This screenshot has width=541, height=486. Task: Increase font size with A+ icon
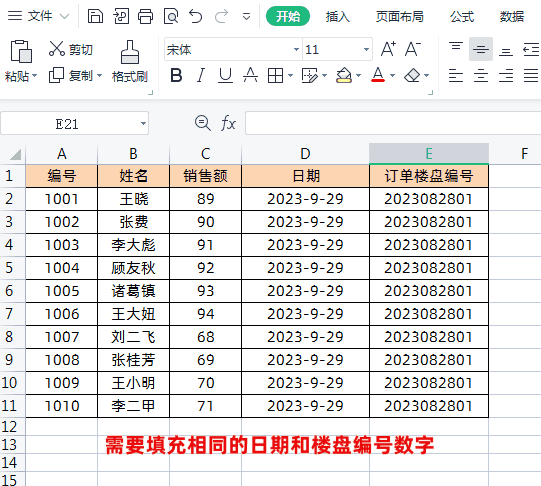(x=388, y=49)
